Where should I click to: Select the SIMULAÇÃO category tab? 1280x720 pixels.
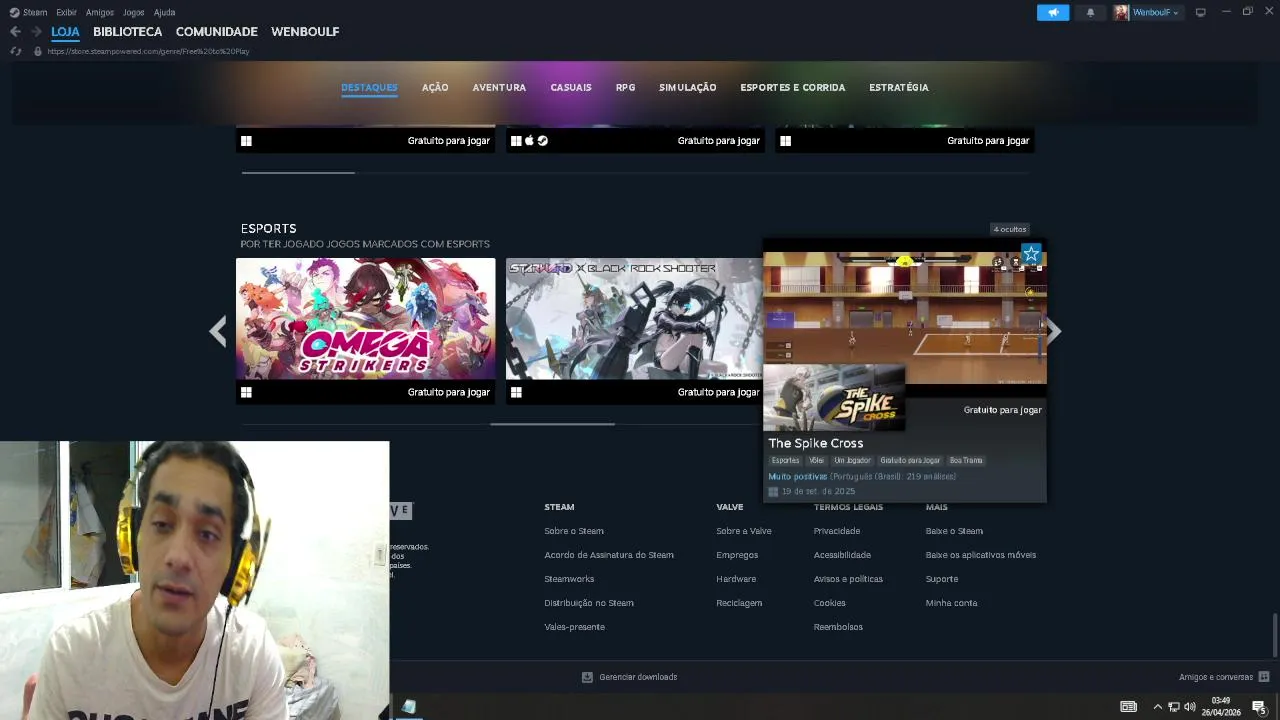coord(688,87)
